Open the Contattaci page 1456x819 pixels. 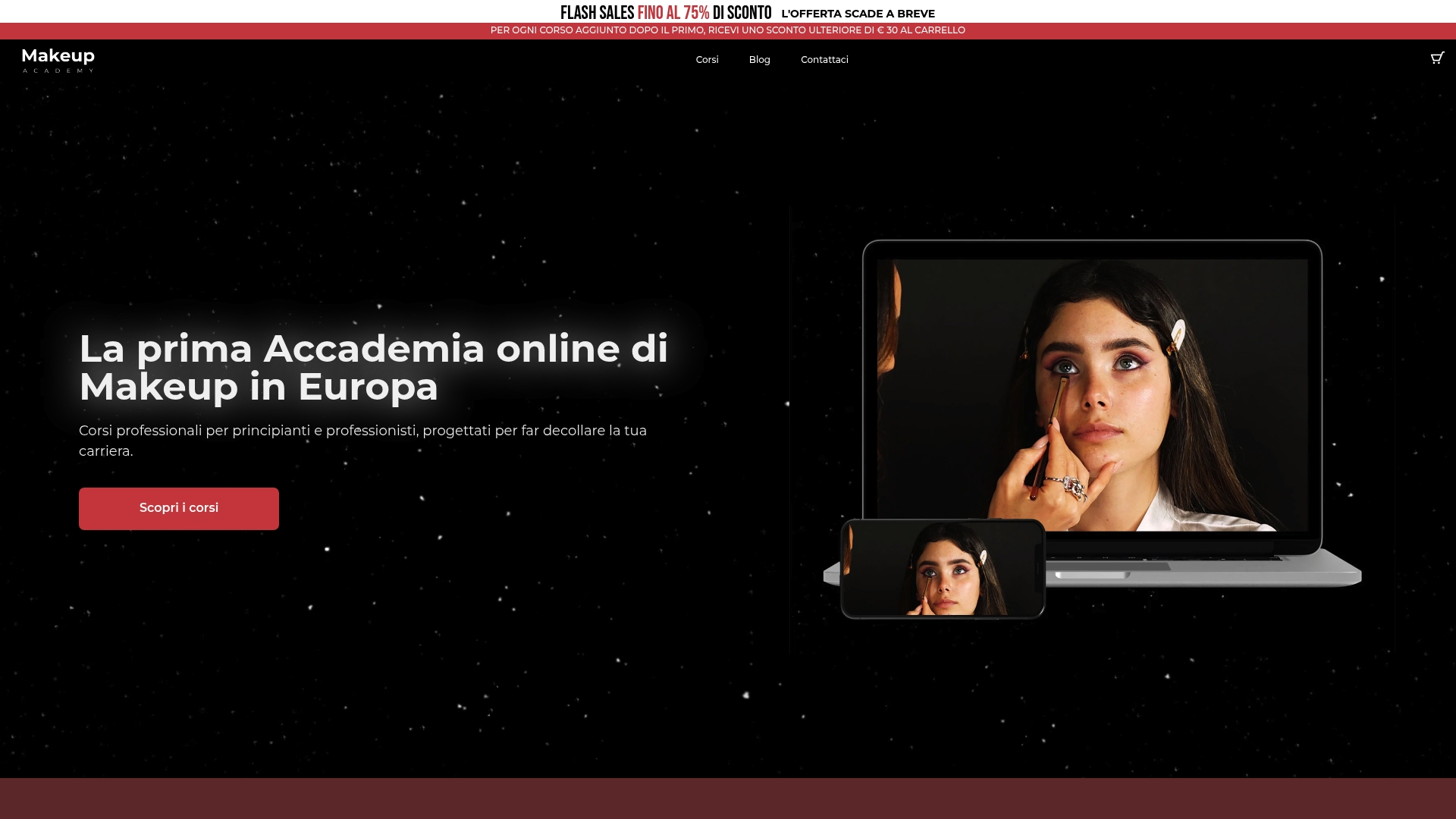coord(824,60)
